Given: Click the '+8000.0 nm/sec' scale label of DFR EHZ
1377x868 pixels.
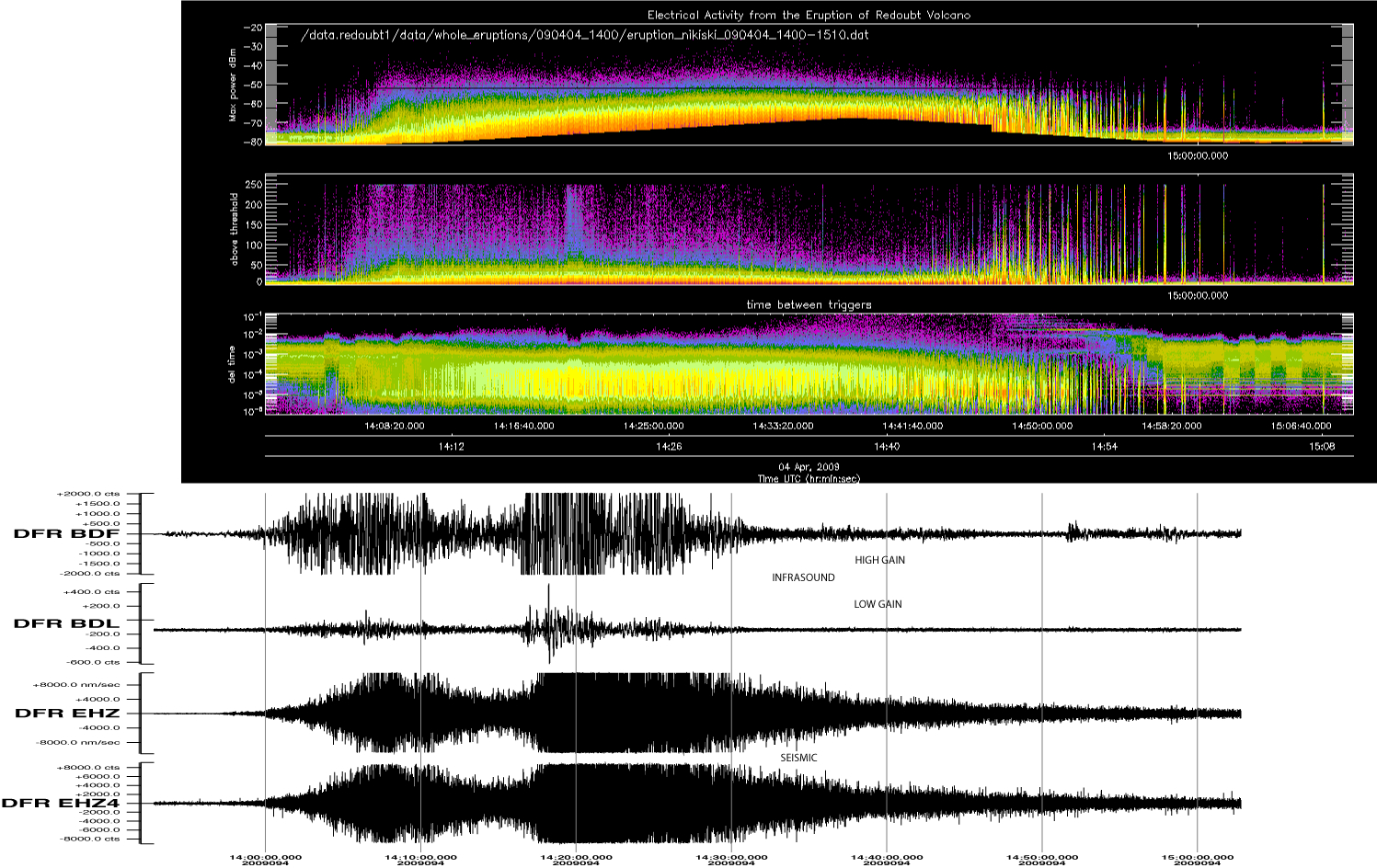Looking at the screenshot, I should point(75,685).
